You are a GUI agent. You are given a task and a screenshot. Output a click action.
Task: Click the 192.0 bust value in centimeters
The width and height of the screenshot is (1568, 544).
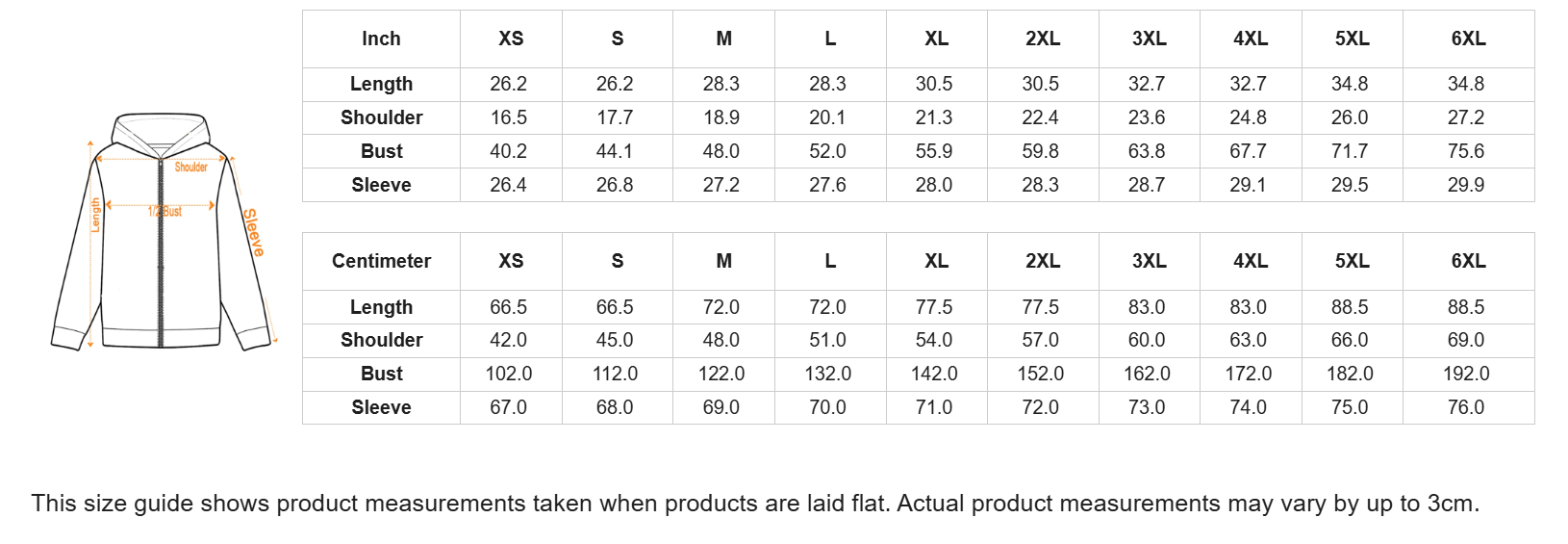click(x=1466, y=374)
